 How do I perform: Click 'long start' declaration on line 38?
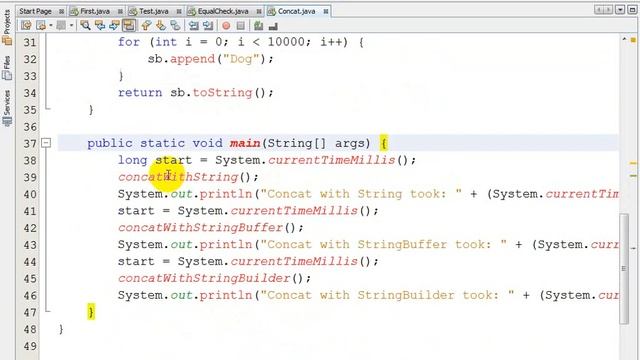155,160
